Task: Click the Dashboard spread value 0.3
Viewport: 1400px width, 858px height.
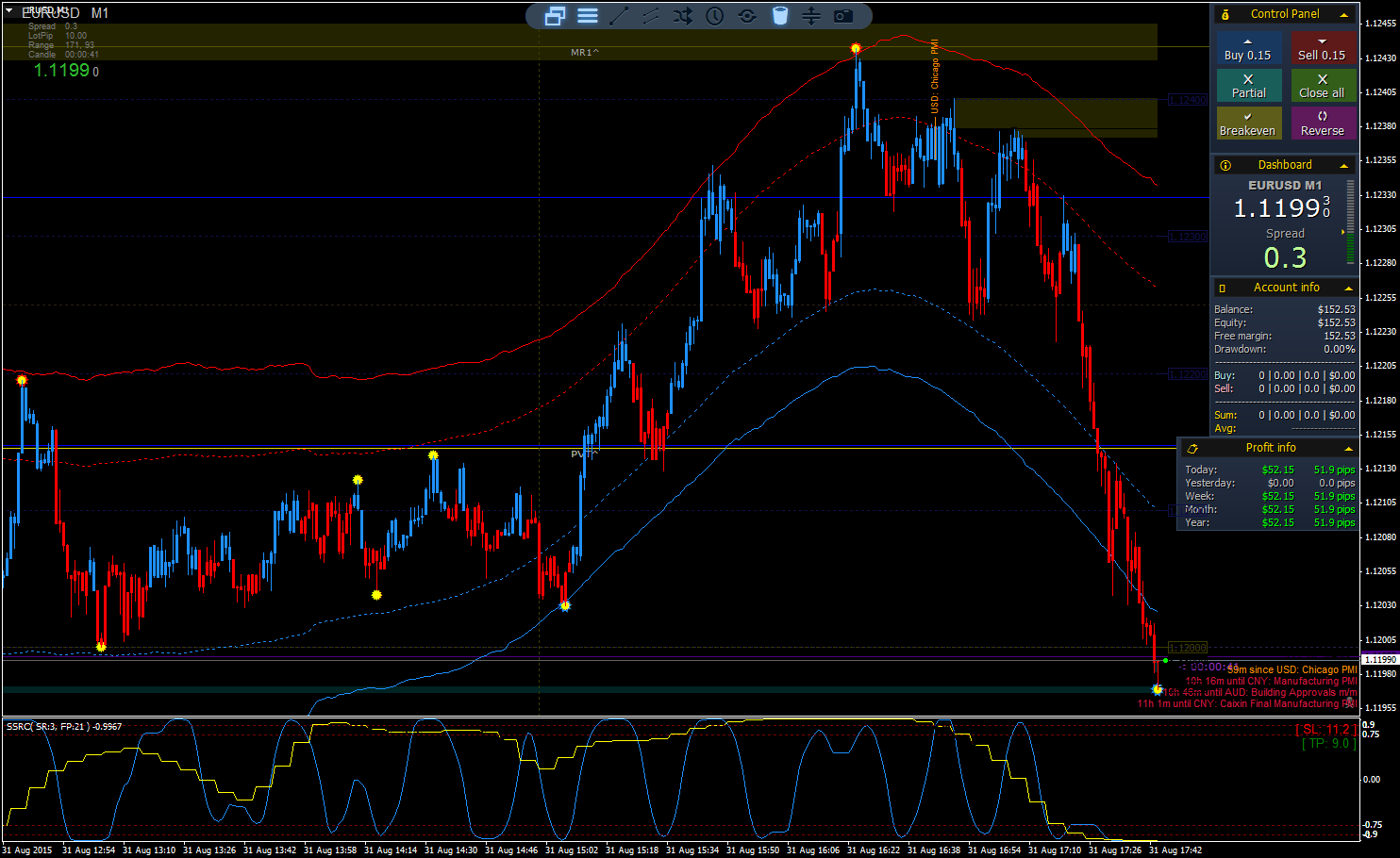Action: [1285, 257]
